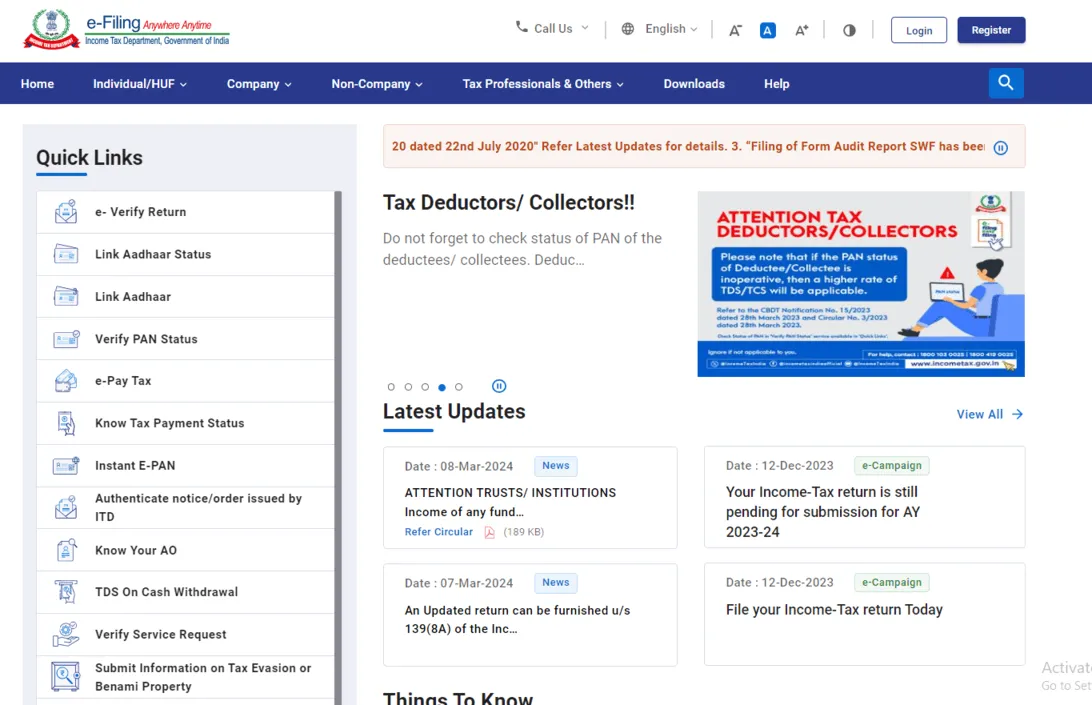
Task: Click the e-Pay Tax wallet icon
Action: [66, 381]
